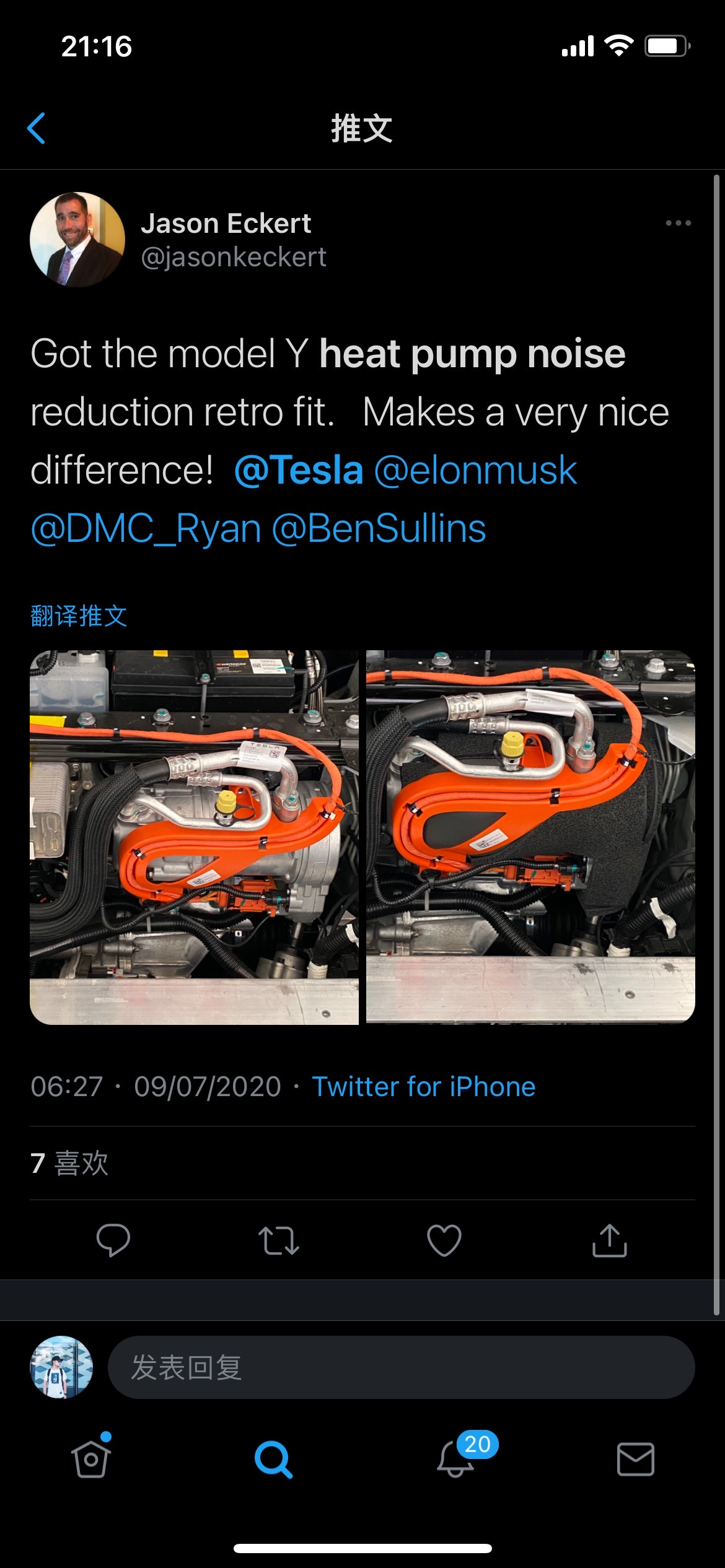Tap the 发表回复 reply field
Image resolution: width=725 pixels, height=1568 pixels.
coord(401,1367)
